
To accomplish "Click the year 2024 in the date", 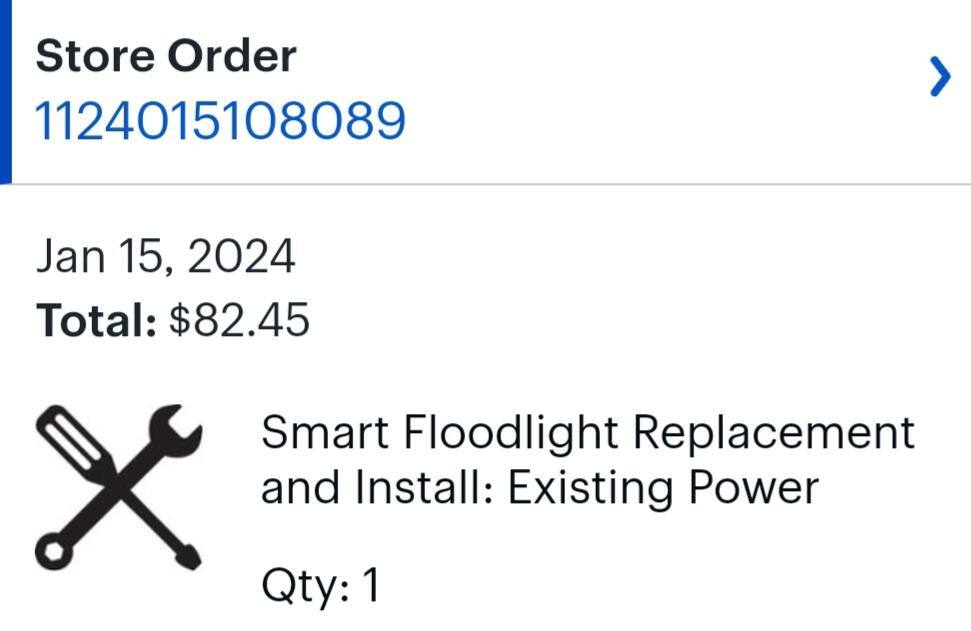I will point(241,257).
